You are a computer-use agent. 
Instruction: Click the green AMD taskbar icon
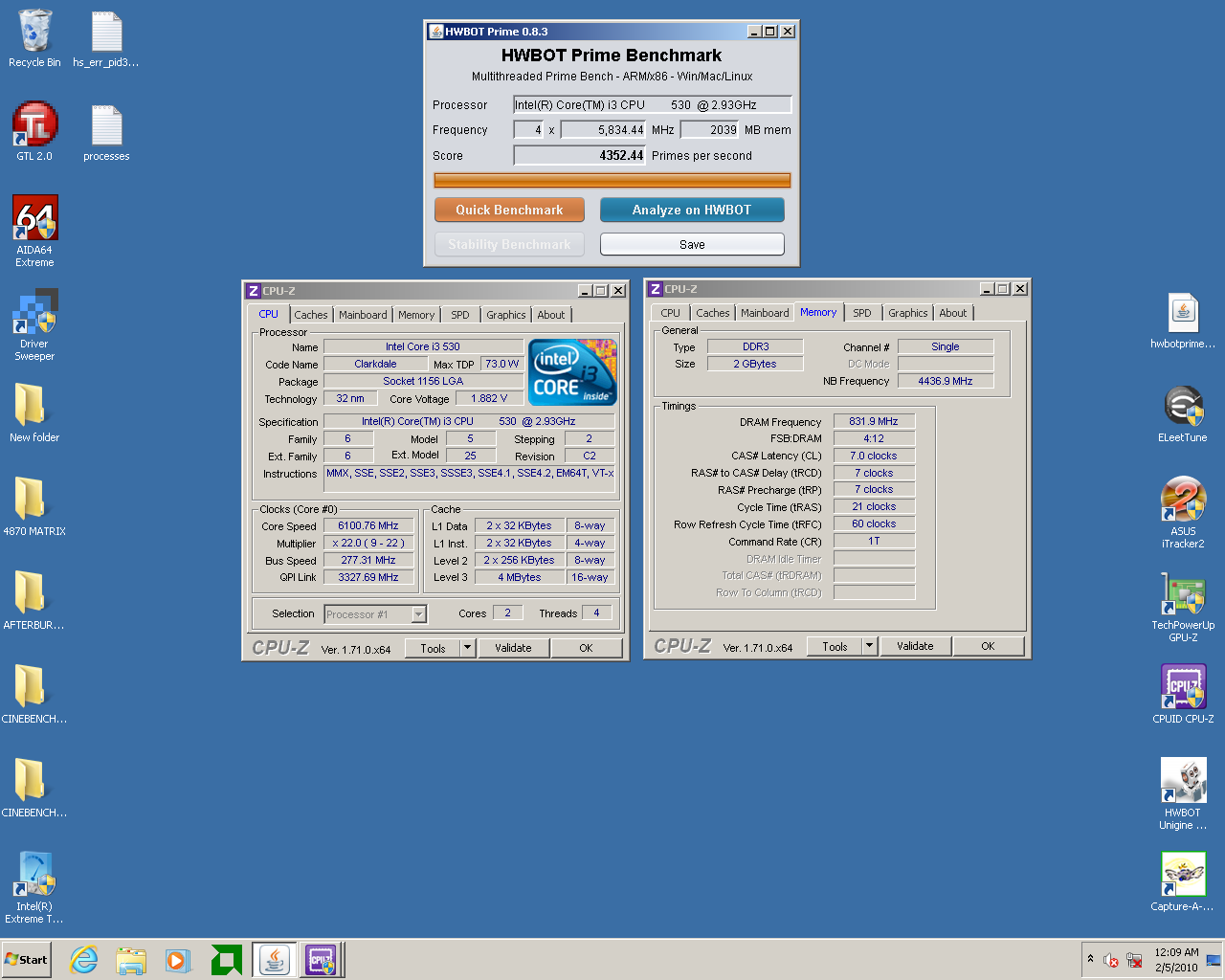(x=226, y=960)
